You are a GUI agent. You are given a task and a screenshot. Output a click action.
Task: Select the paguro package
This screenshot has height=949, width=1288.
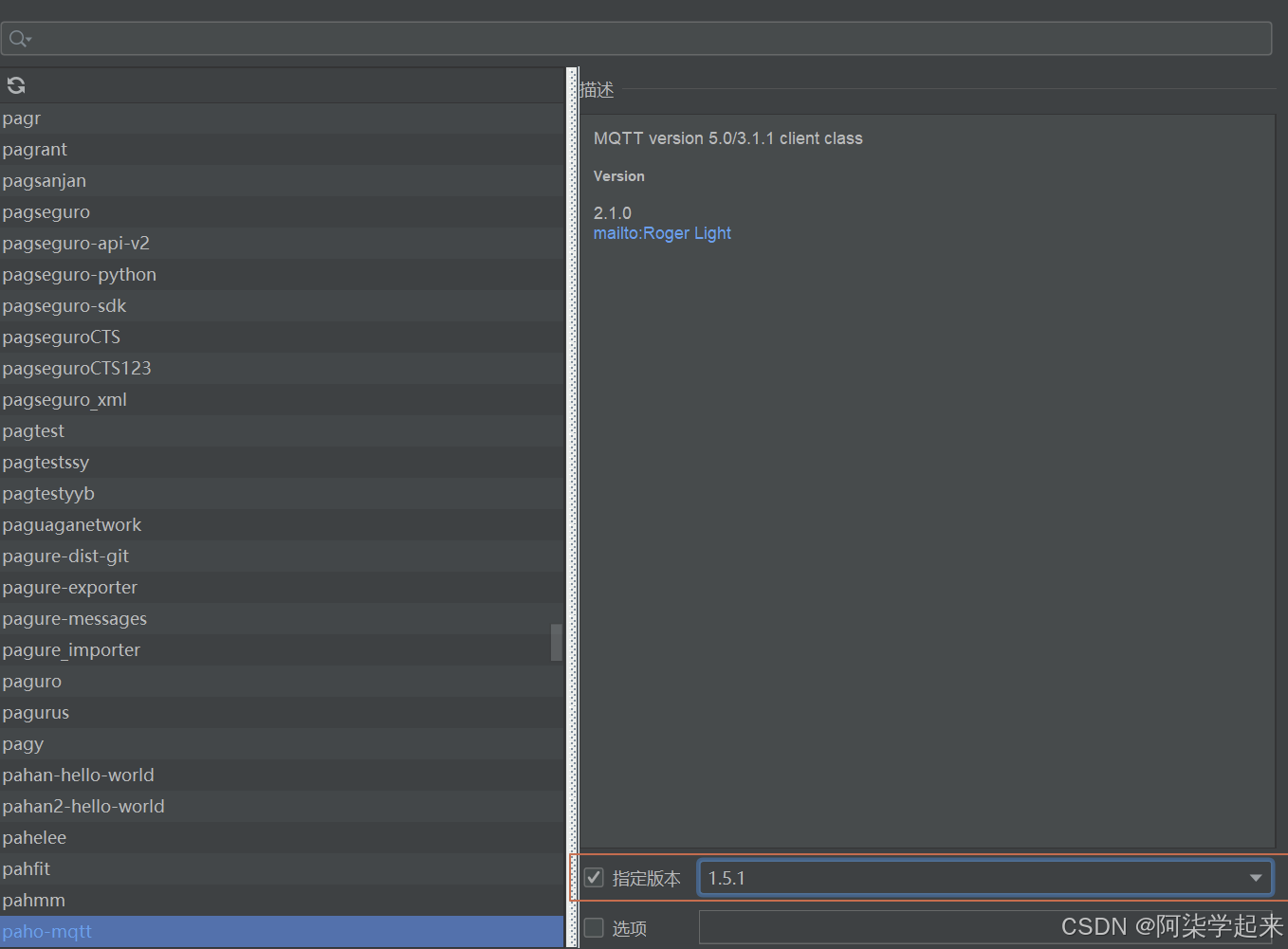[x=282, y=681]
